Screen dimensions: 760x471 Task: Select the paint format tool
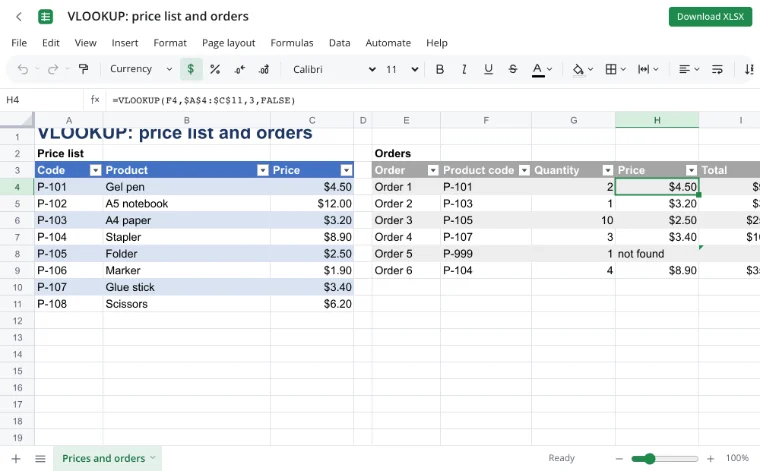coord(83,69)
